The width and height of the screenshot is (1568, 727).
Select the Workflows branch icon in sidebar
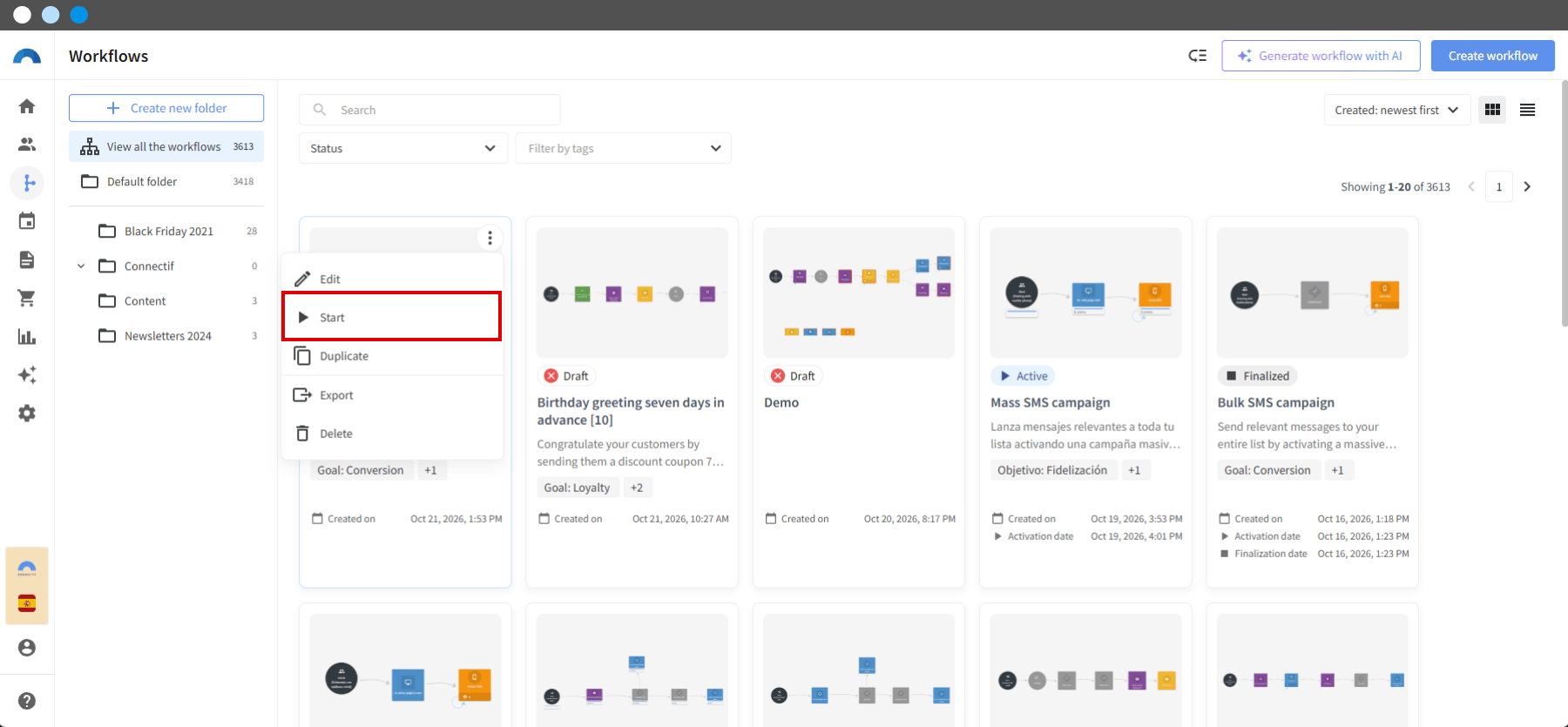coord(27,183)
